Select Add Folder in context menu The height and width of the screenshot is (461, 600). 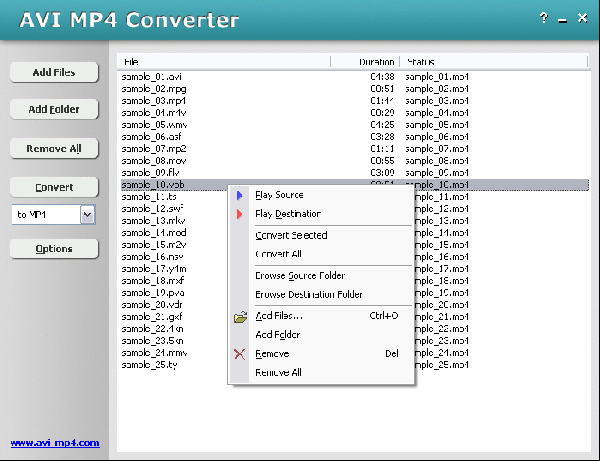(277, 335)
